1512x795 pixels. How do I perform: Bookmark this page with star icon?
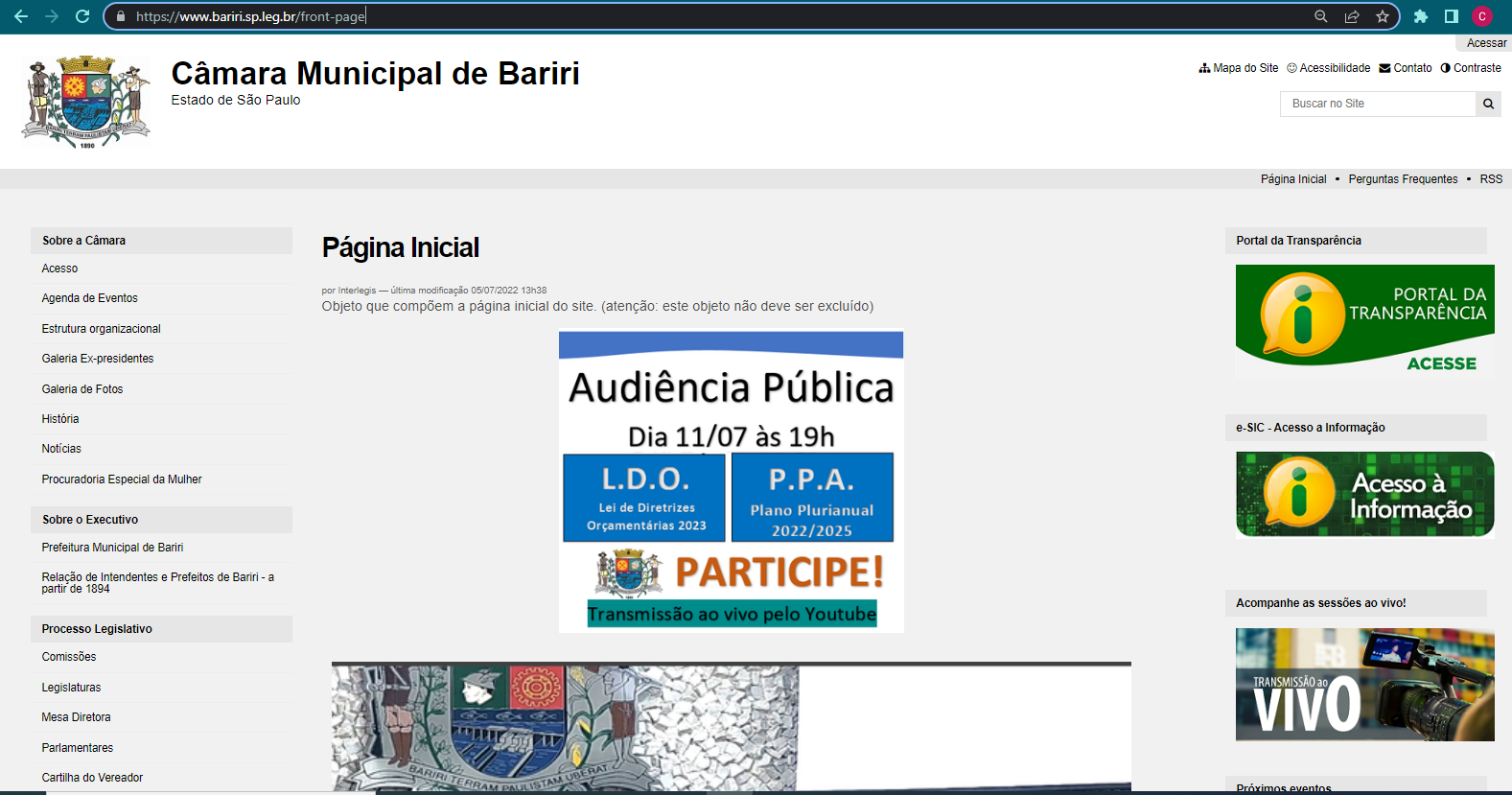[x=1382, y=16]
